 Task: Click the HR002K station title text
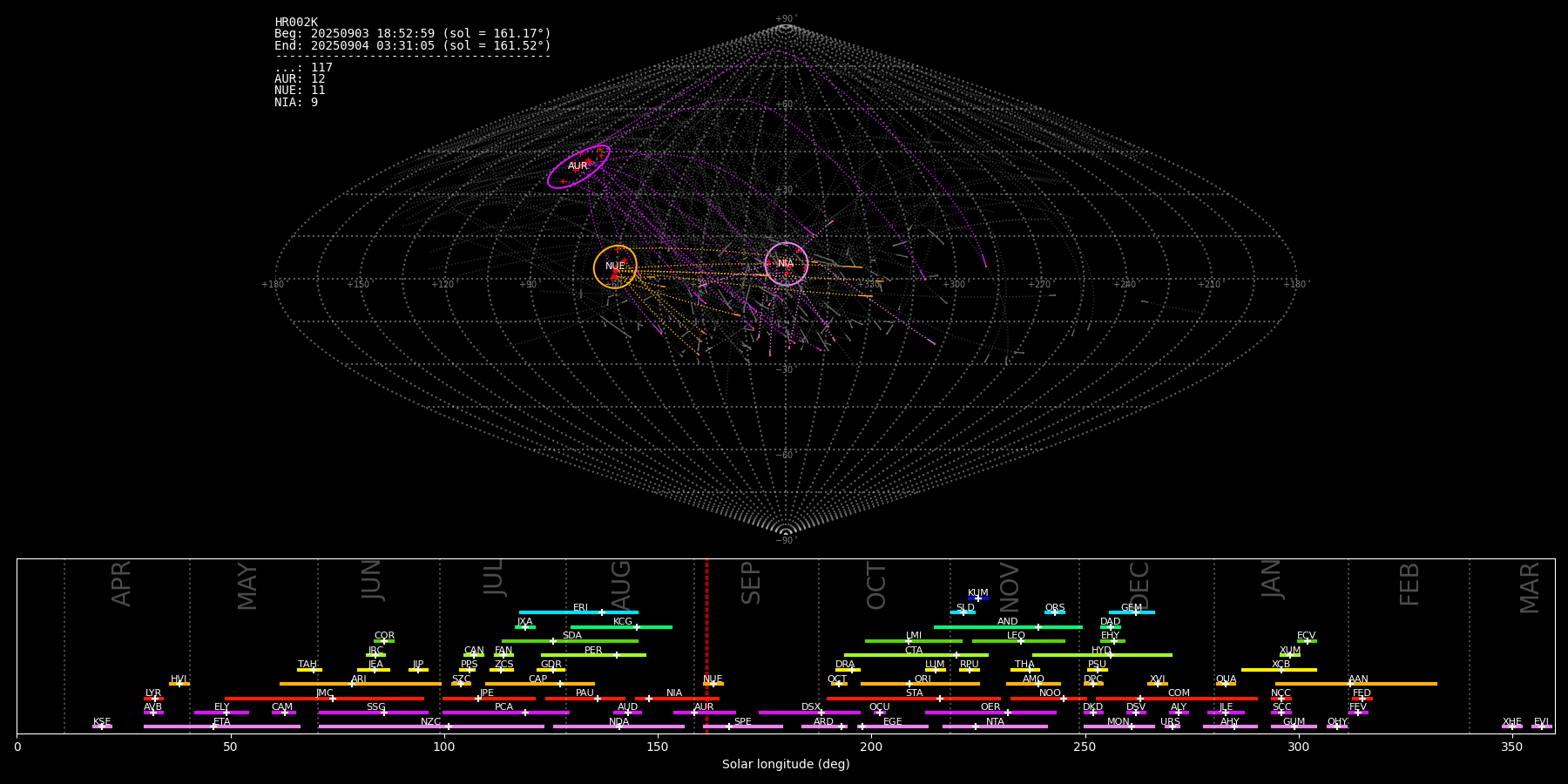(296, 23)
